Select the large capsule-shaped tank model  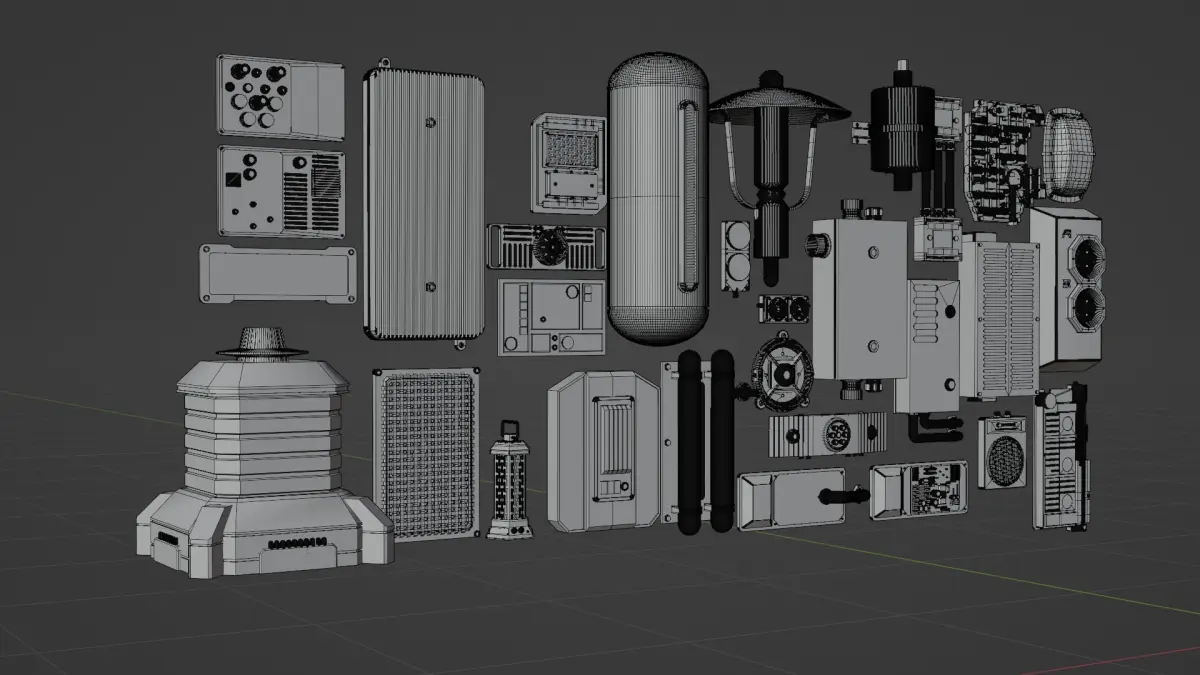(x=658, y=201)
